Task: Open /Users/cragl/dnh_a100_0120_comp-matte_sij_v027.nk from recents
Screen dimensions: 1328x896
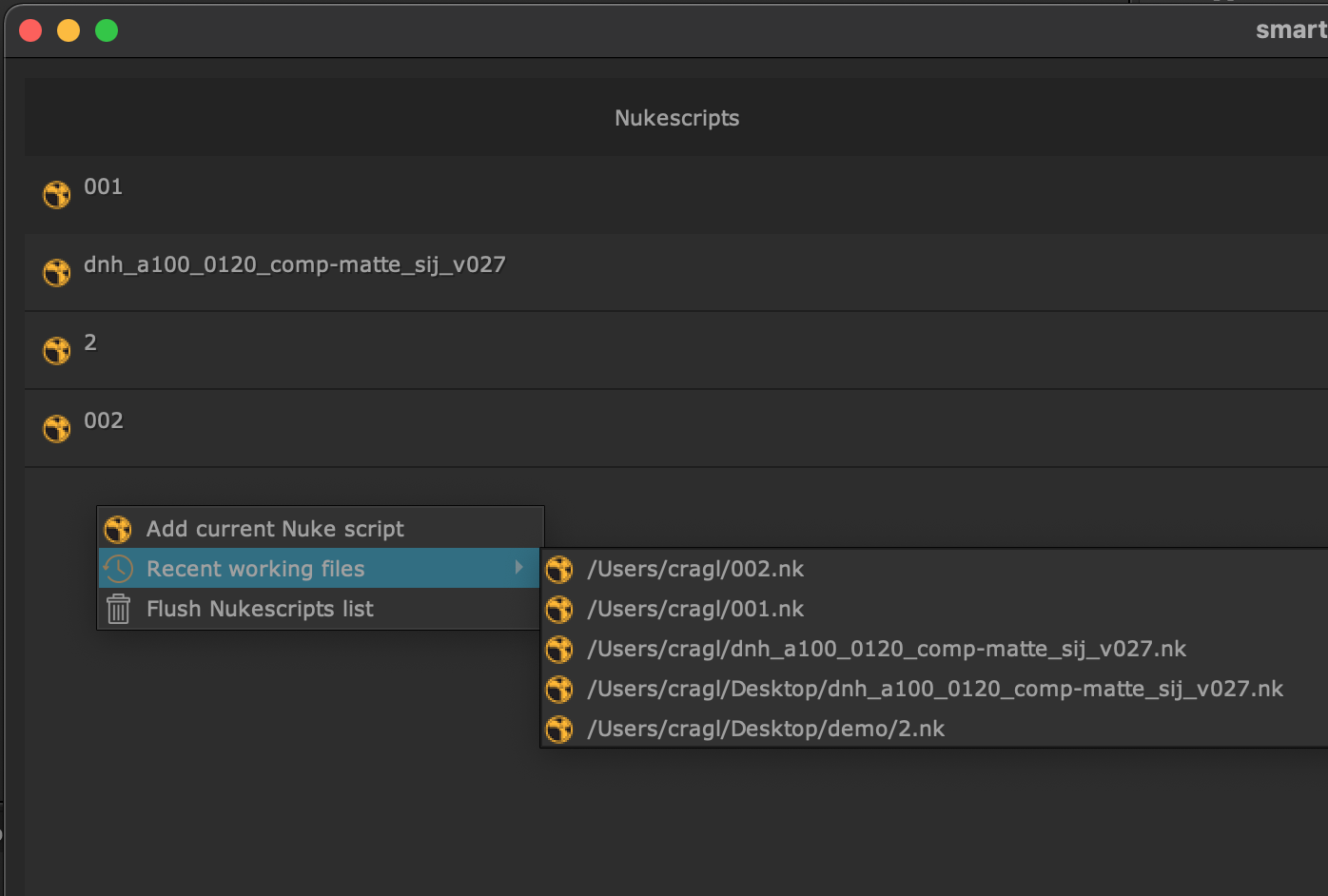Action: pyautogui.click(x=886, y=649)
